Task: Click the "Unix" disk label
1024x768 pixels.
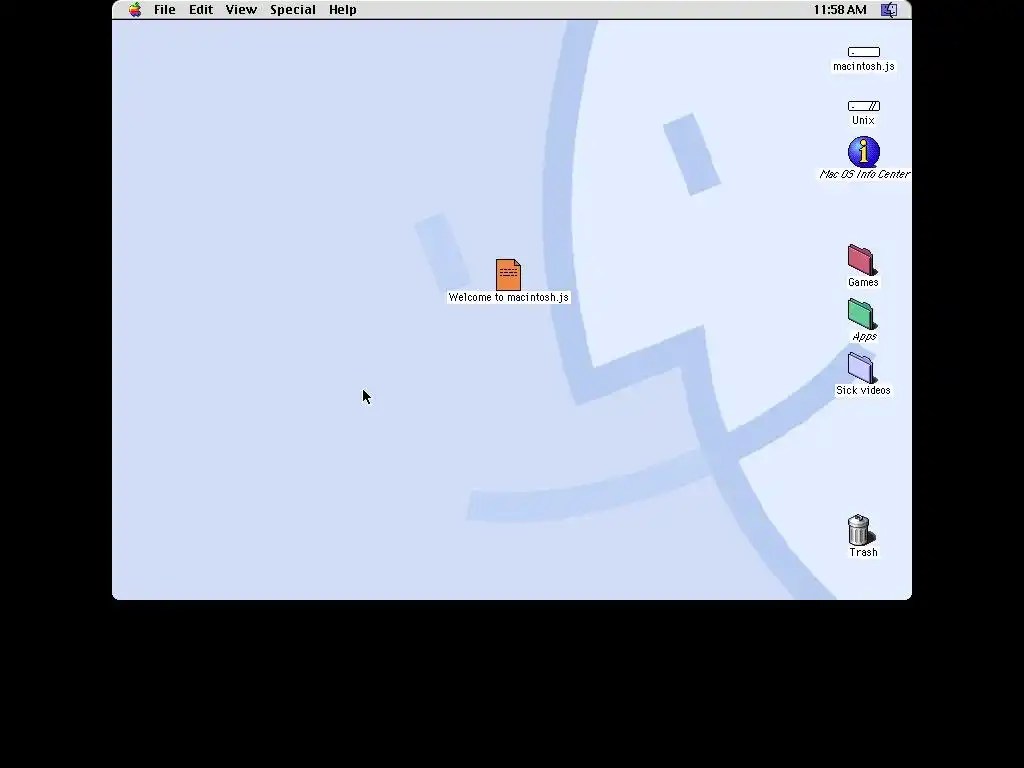Action: tap(863, 120)
